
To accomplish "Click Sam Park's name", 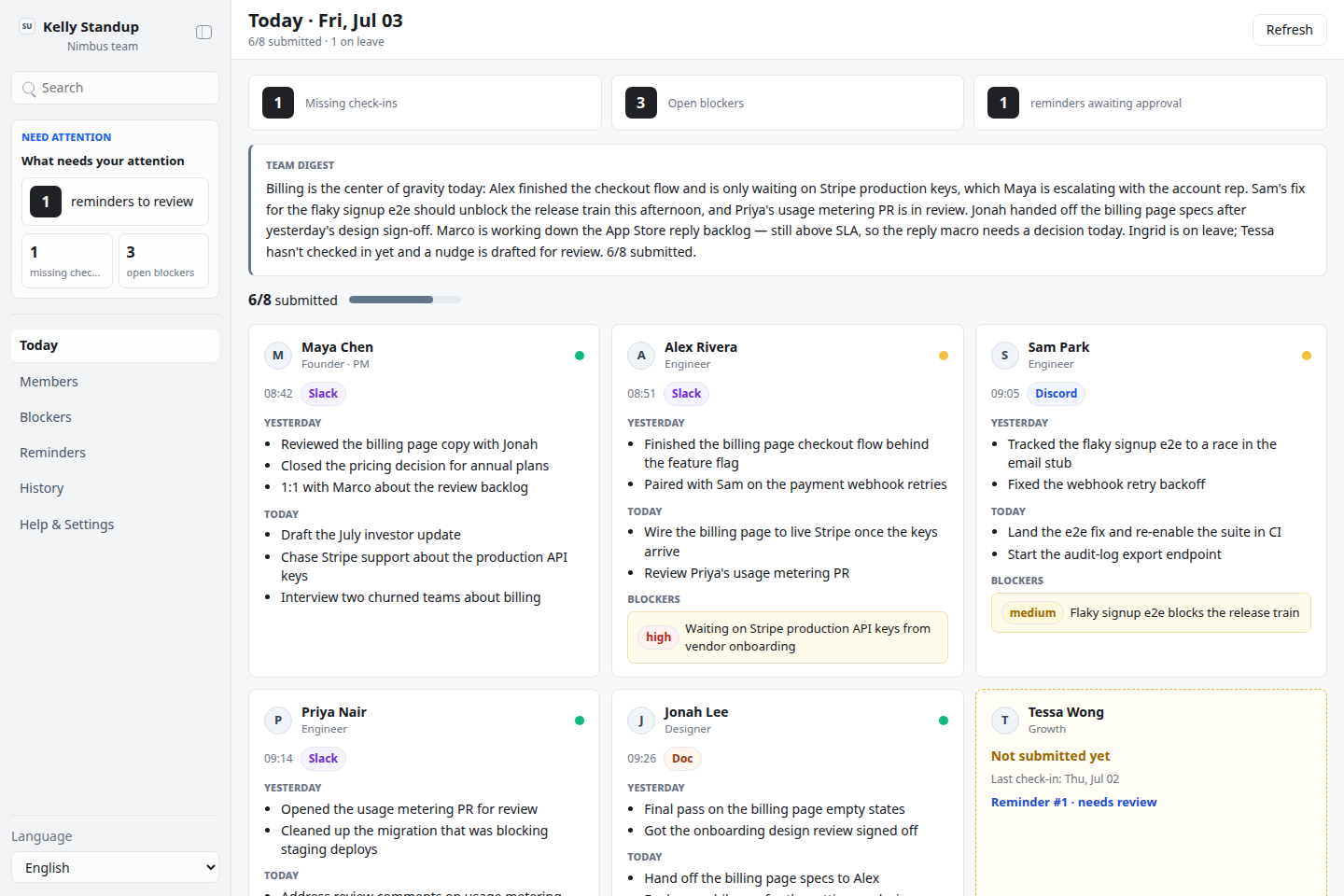I will click(x=1058, y=347).
